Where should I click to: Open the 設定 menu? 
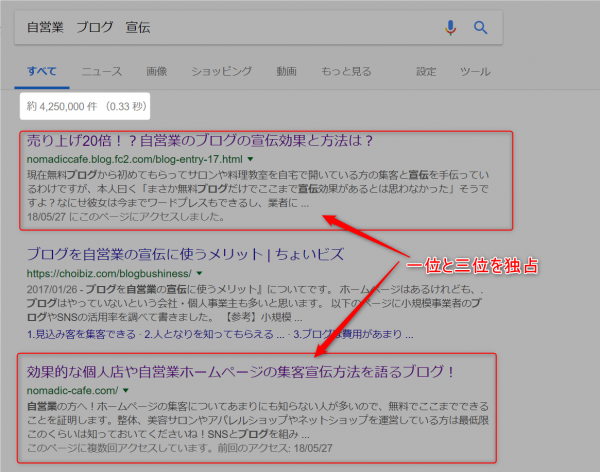click(x=426, y=72)
